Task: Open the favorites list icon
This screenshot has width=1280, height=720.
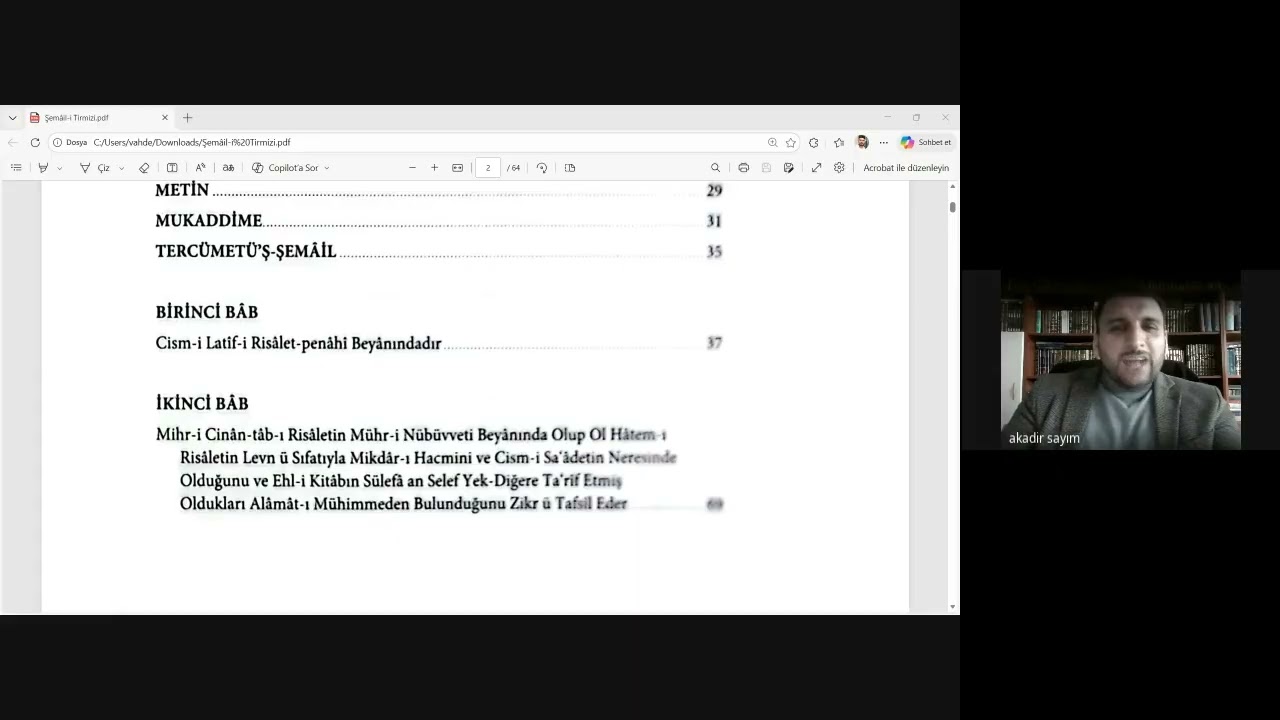Action: pyautogui.click(x=838, y=143)
